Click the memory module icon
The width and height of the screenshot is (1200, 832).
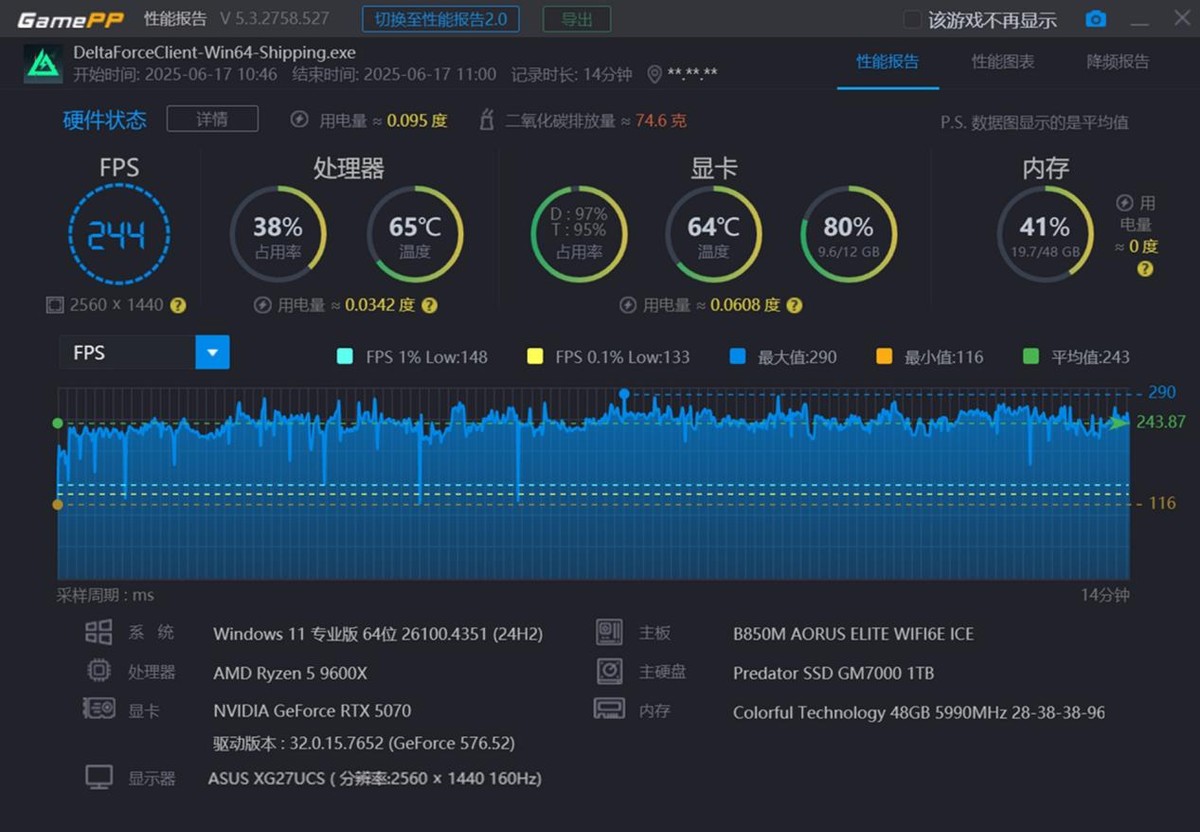609,709
